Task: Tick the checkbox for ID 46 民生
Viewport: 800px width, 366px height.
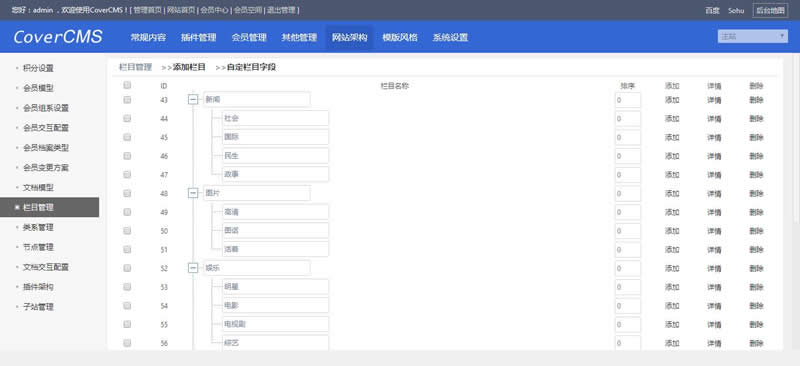Action: [x=127, y=156]
